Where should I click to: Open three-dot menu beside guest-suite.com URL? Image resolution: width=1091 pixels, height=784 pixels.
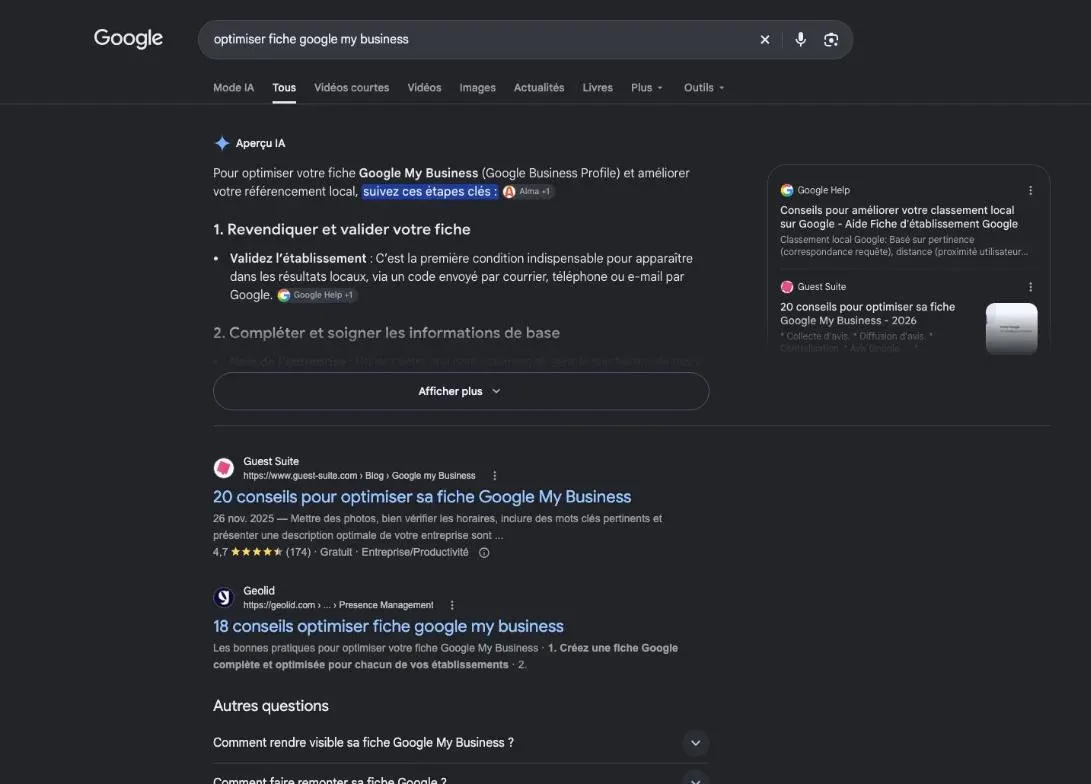coord(495,476)
